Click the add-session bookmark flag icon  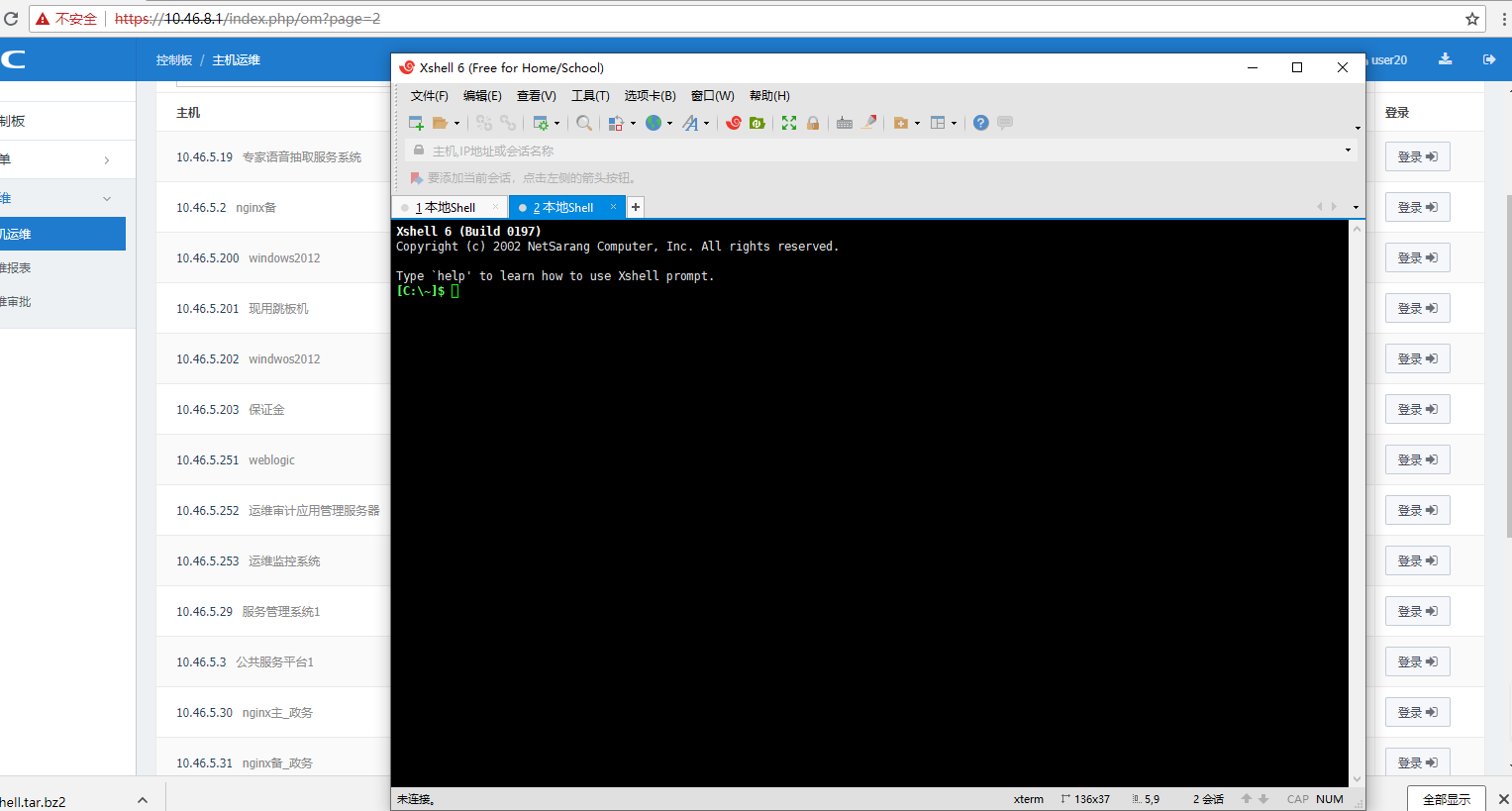tap(417, 178)
